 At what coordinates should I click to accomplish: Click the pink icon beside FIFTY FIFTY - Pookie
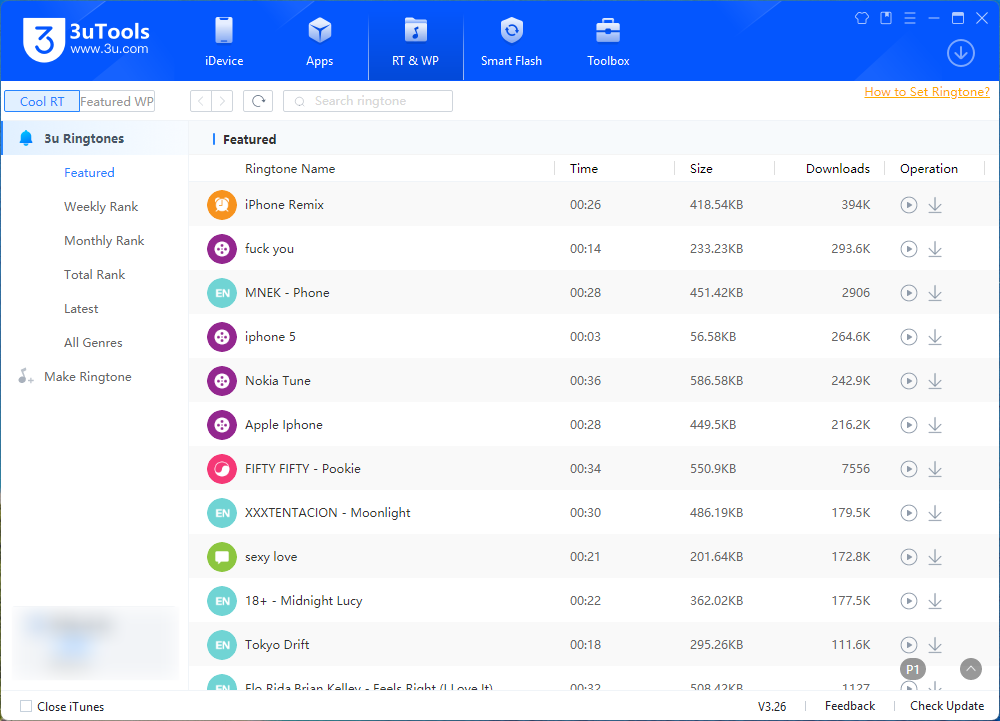tap(222, 469)
